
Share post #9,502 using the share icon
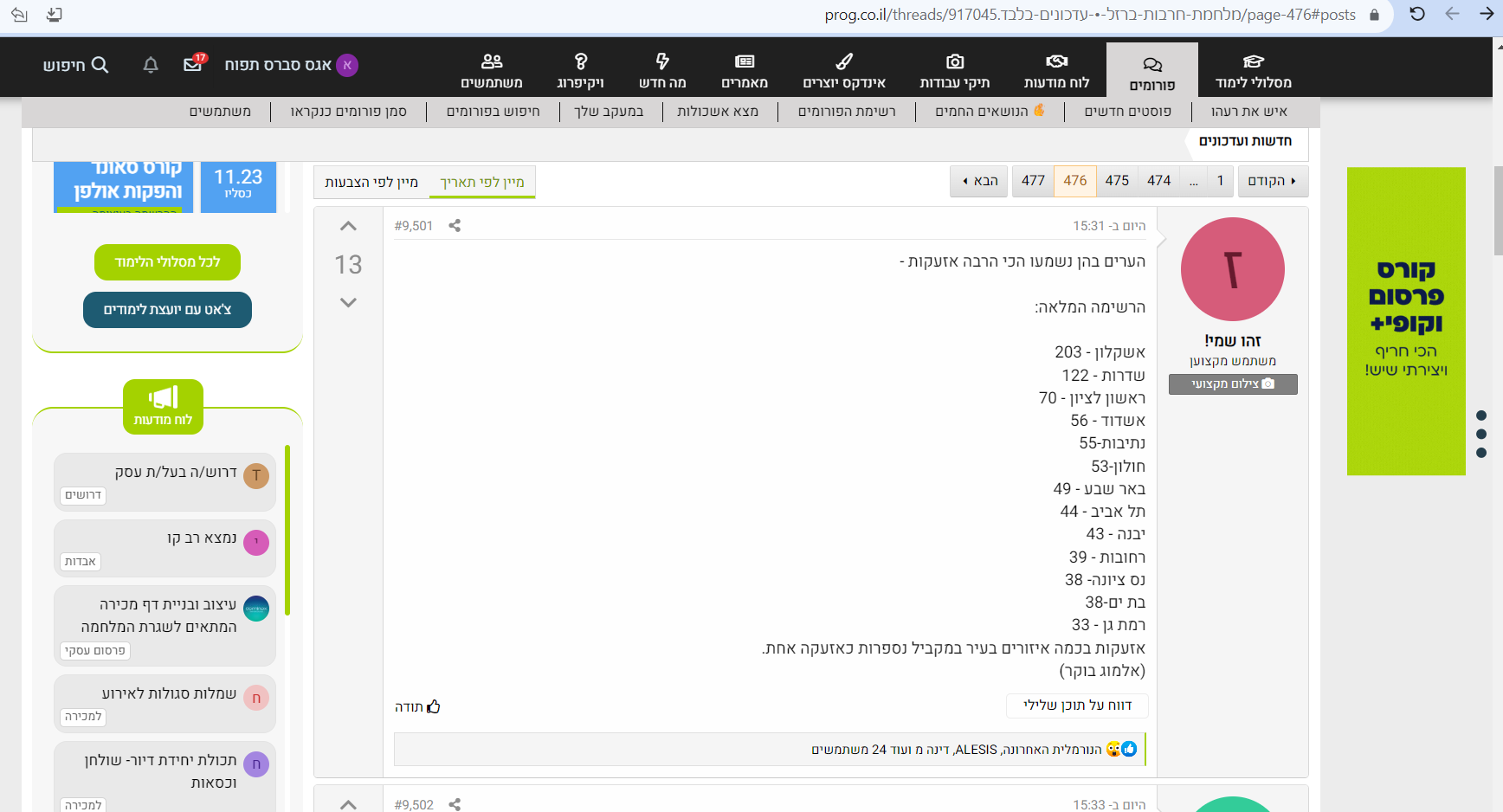(455, 805)
